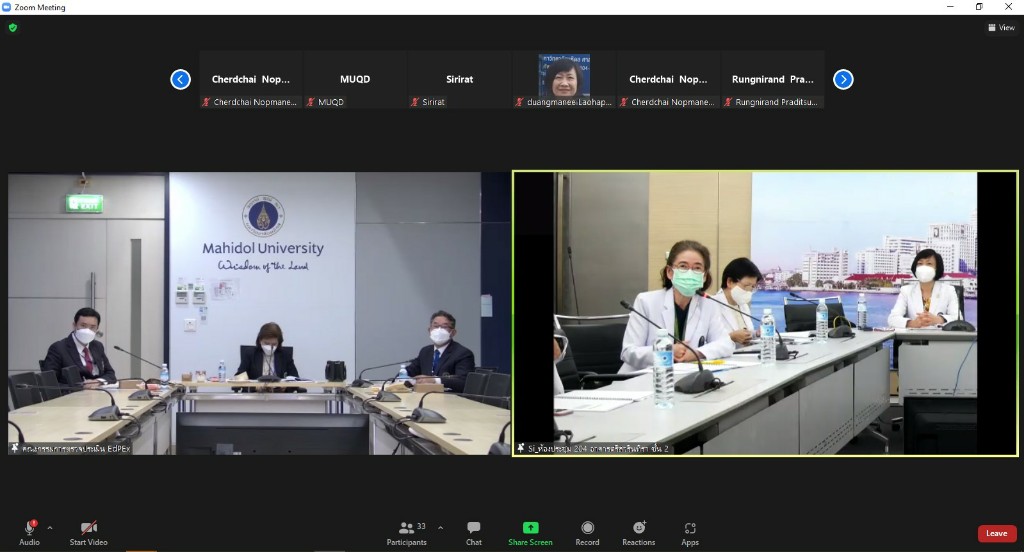
Task: Open the Reactions menu
Action: [639, 528]
